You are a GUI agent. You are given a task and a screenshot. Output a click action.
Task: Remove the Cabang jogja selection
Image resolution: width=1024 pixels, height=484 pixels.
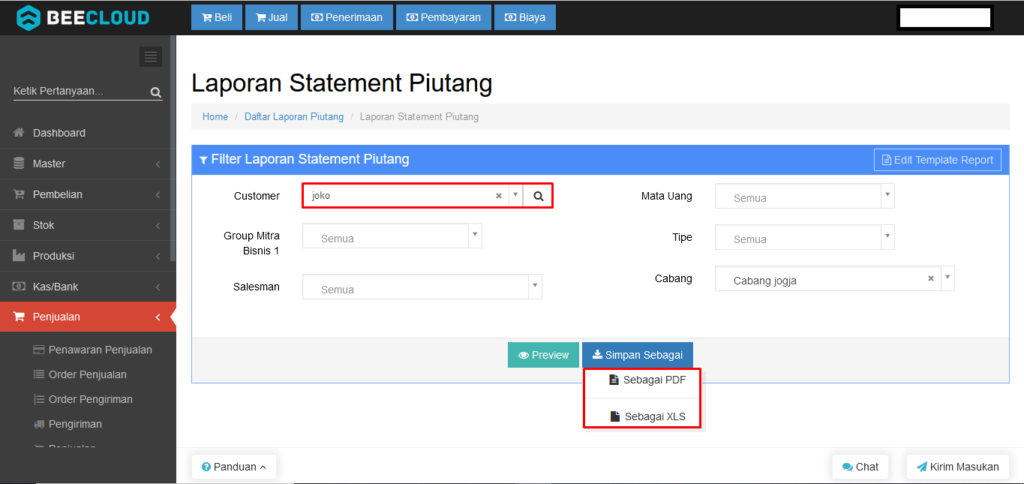(931, 280)
